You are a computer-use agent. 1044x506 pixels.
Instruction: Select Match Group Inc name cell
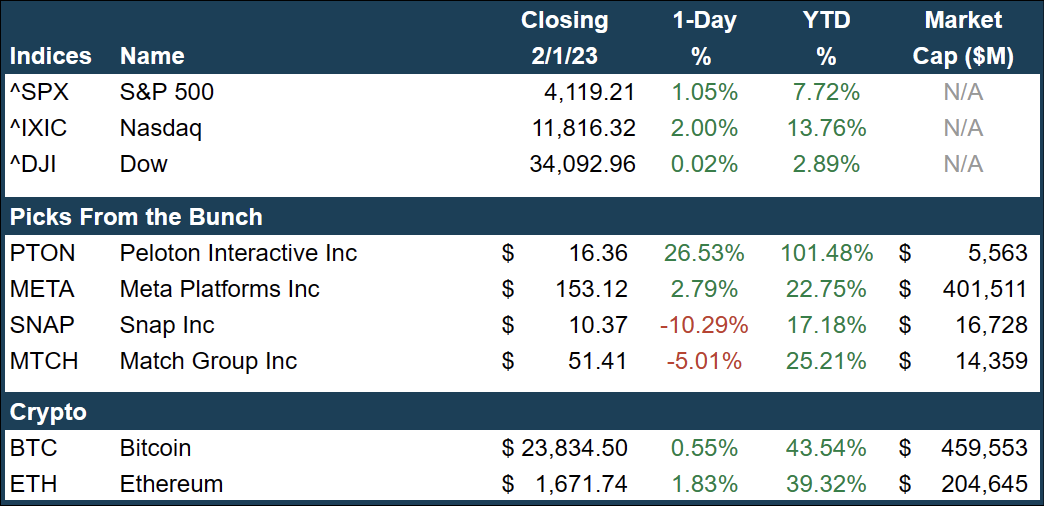click(208, 361)
